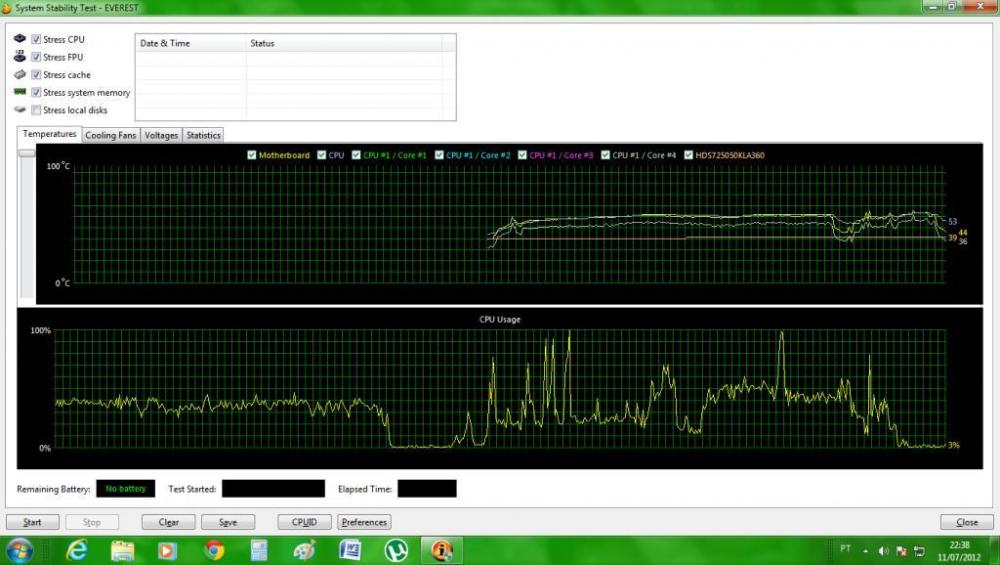
Task: Click the Status column header
Action: click(262, 44)
